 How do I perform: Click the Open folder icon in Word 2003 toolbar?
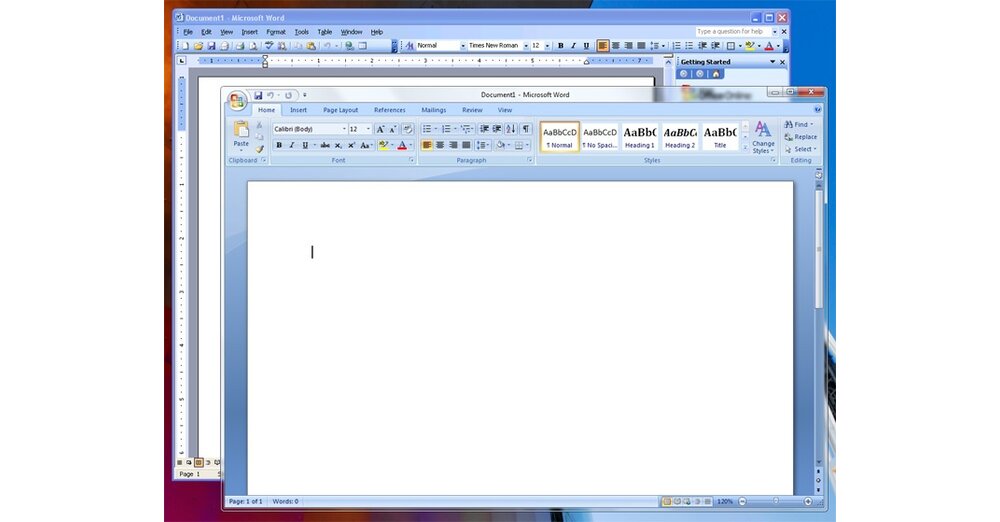pyautogui.click(x=198, y=46)
